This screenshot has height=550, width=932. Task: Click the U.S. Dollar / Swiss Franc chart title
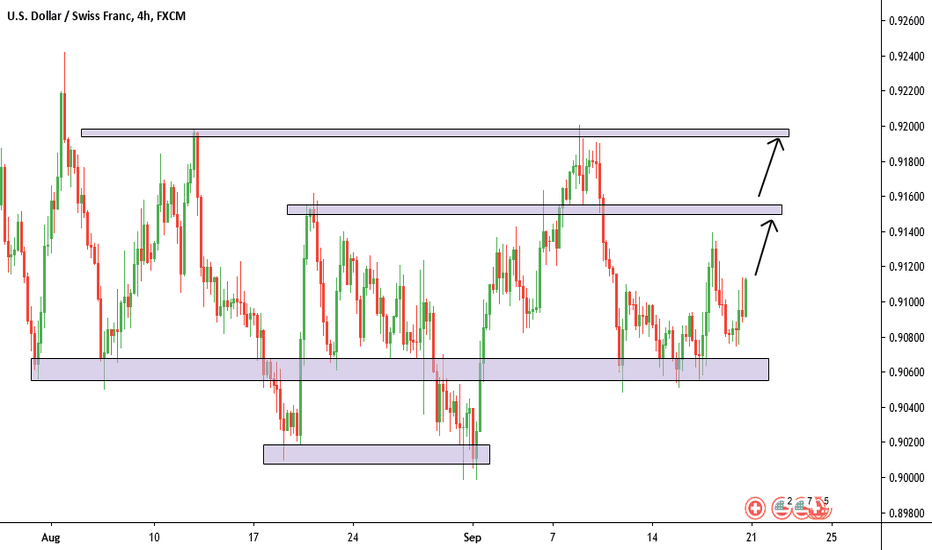pos(96,16)
